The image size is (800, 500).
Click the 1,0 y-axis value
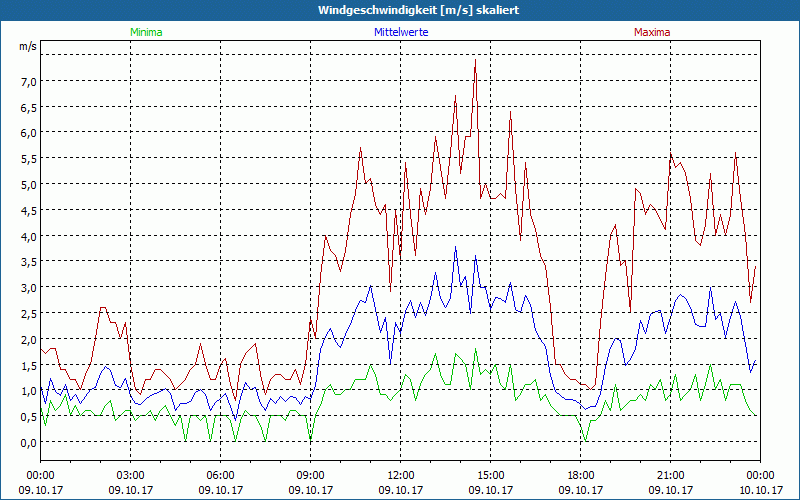tap(29, 391)
